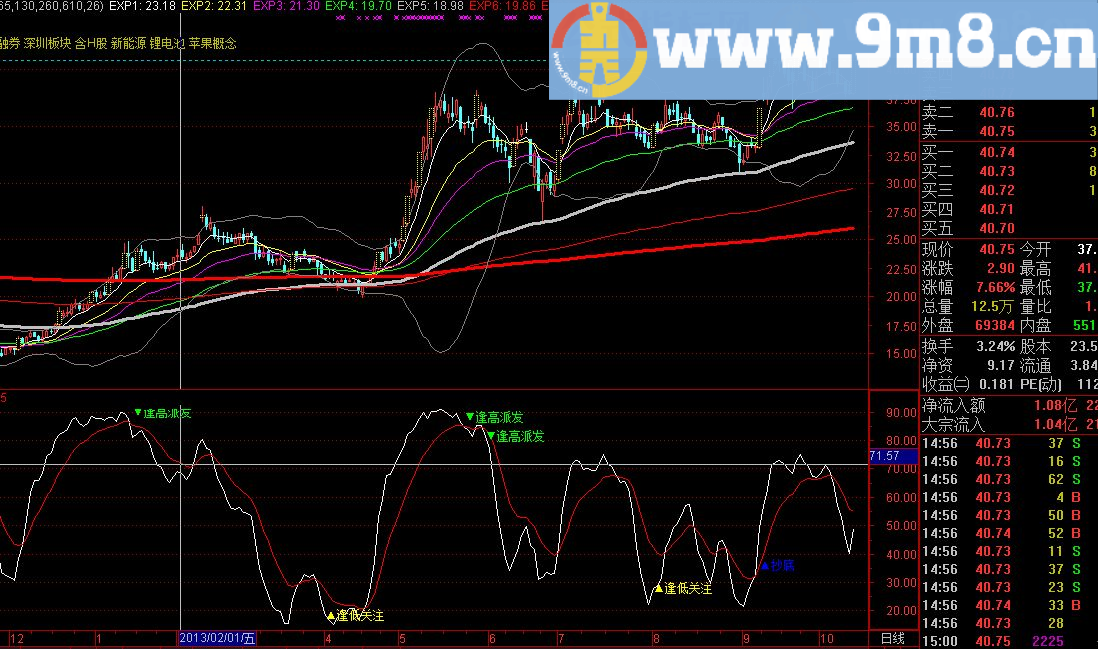
Task: Select the EXP2: 22.31 indicator readout
Action: coord(214,6)
